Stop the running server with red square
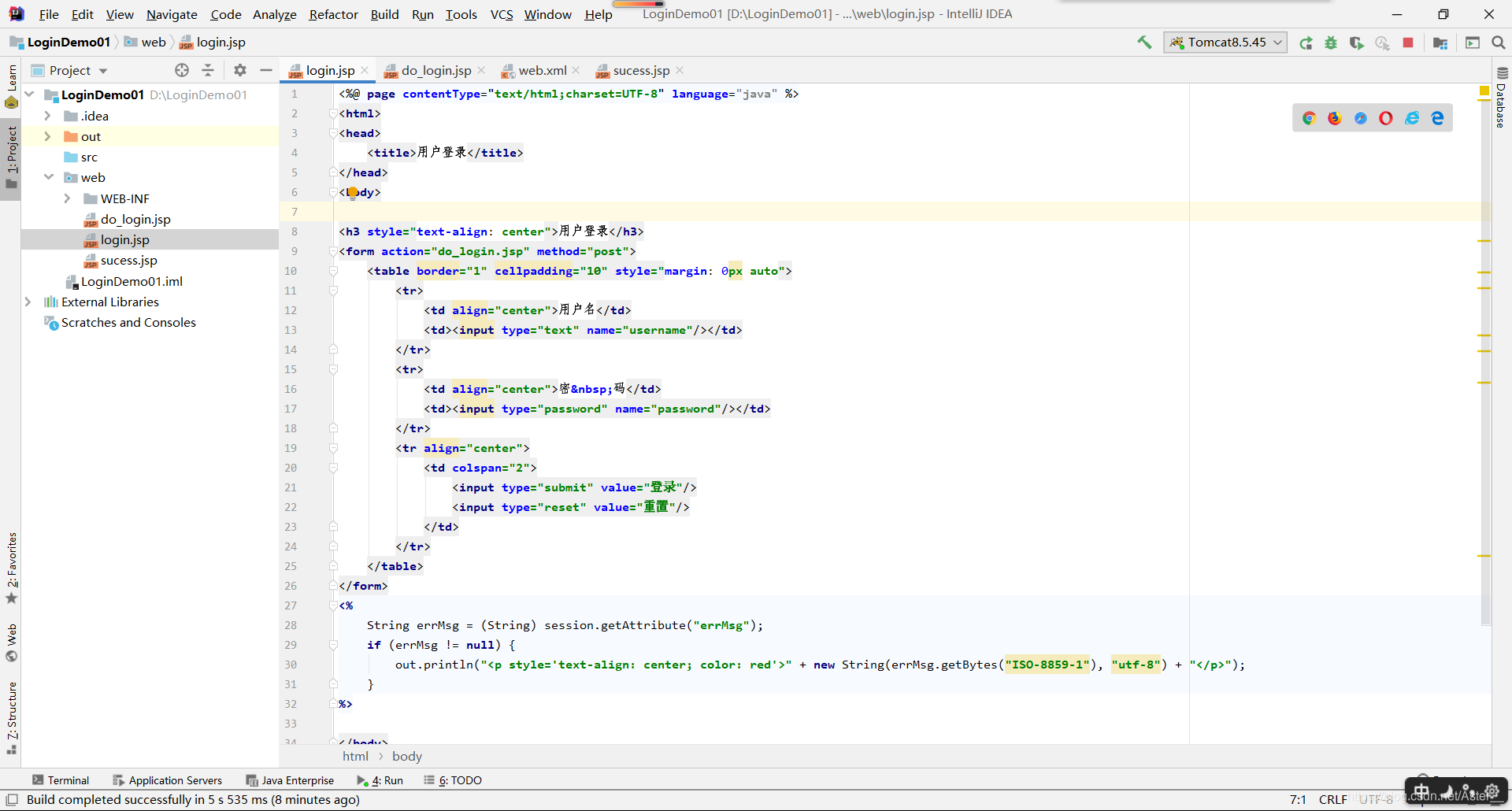 (x=1408, y=43)
